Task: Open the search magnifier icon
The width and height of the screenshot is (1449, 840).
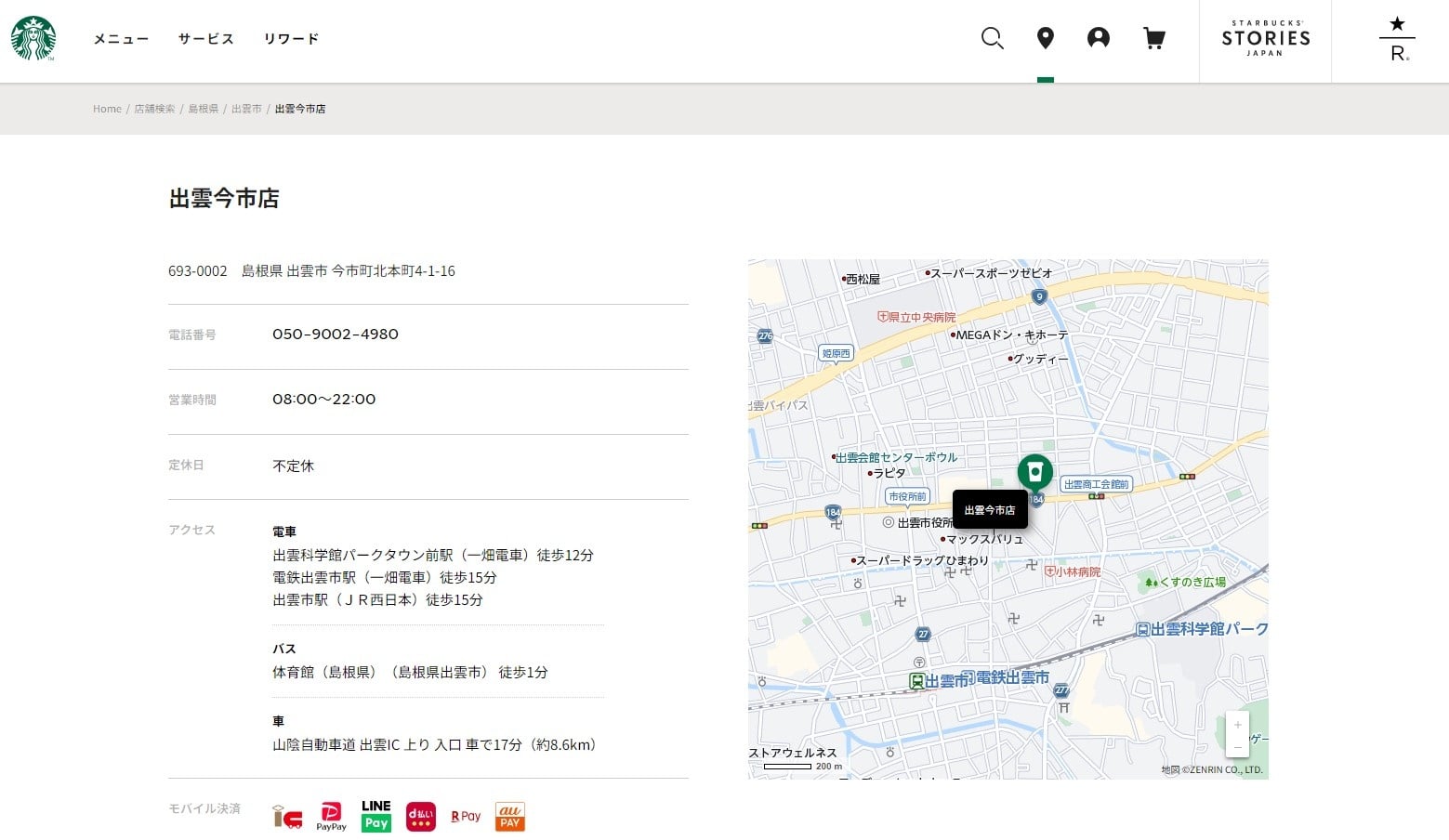Action: [x=993, y=38]
